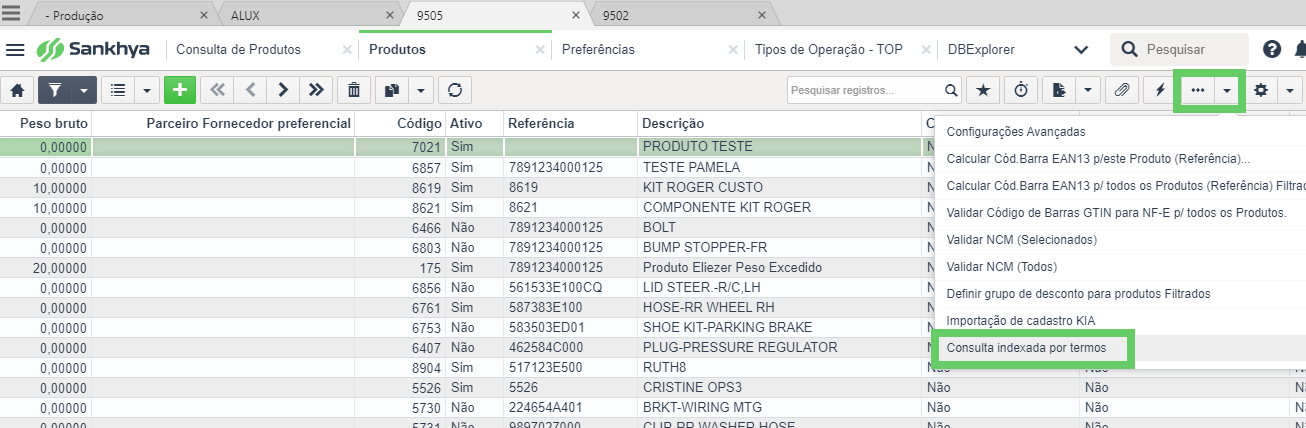Click the export document icon
This screenshot has height=428, width=1306.
1058,90
